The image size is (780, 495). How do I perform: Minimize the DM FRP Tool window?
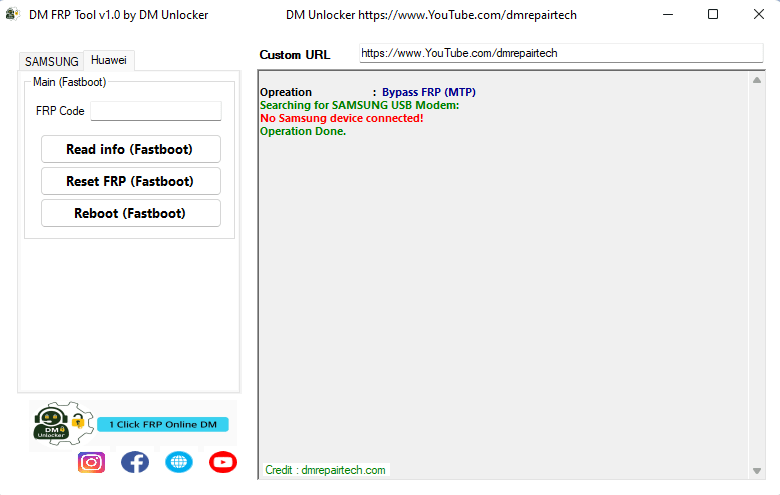[668, 14]
